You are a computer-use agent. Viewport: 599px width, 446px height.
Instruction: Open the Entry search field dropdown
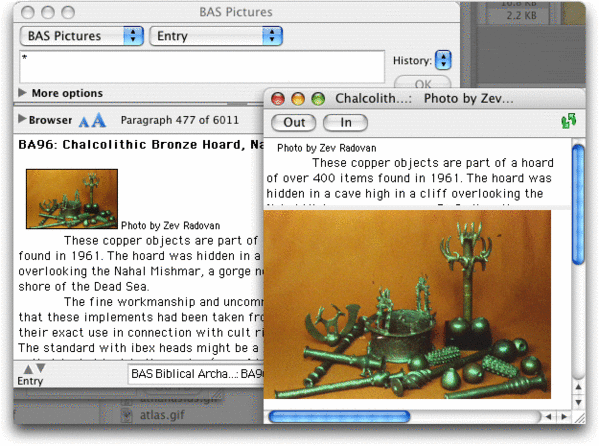coord(216,36)
